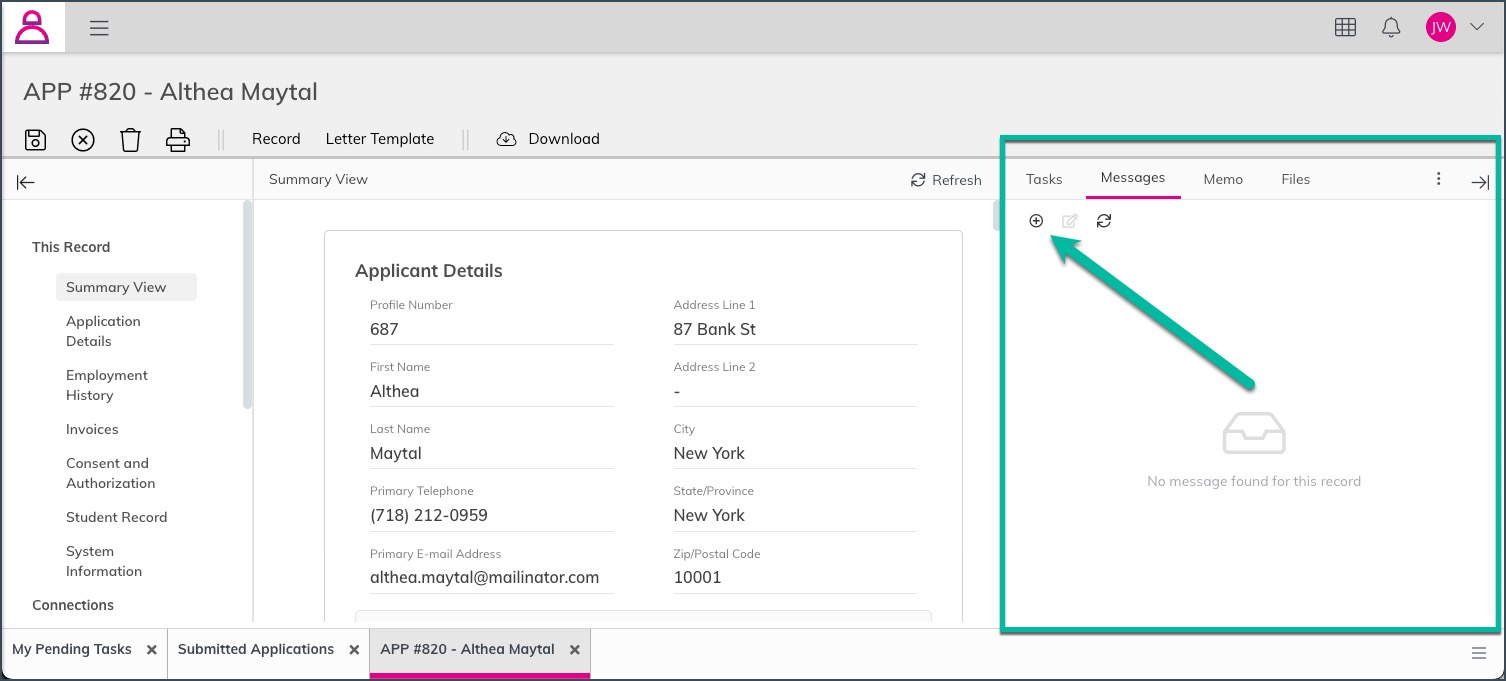Image resolution: width=1506 pixels, height=681 pixels.
Task: Switch to the Memo tab
Action: coord(1223,179)
